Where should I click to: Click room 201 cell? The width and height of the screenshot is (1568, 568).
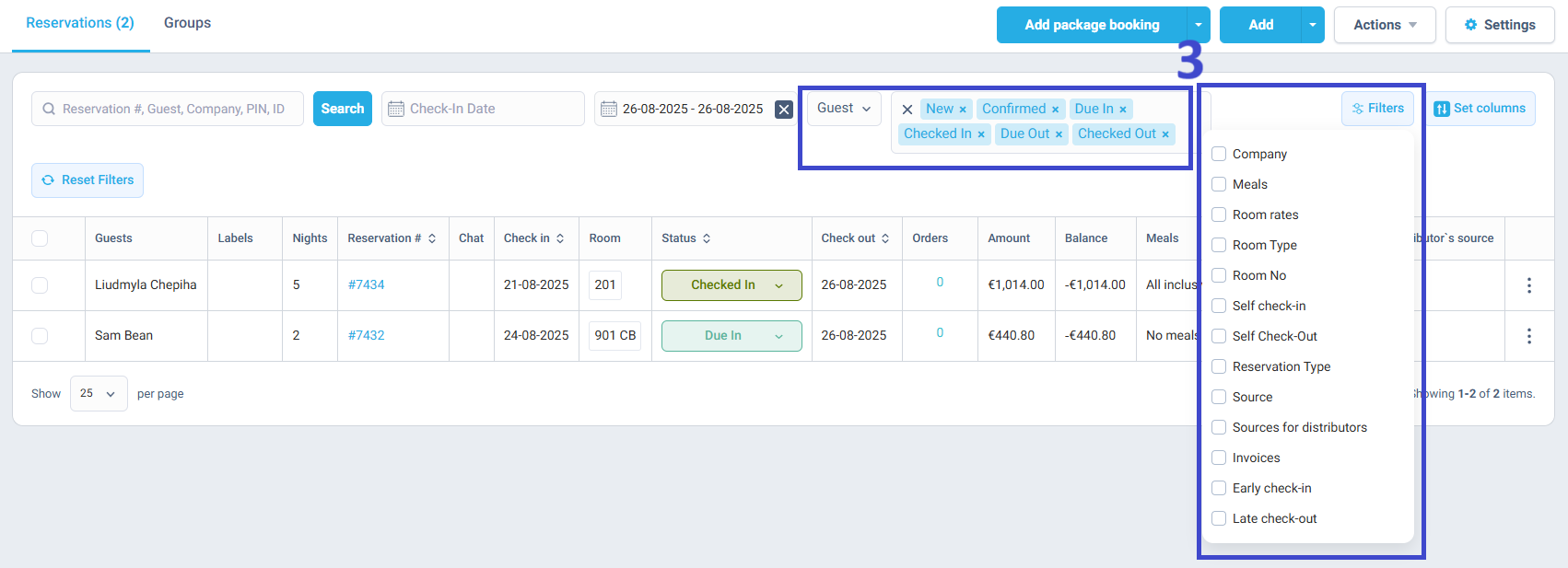coord(605,285)
